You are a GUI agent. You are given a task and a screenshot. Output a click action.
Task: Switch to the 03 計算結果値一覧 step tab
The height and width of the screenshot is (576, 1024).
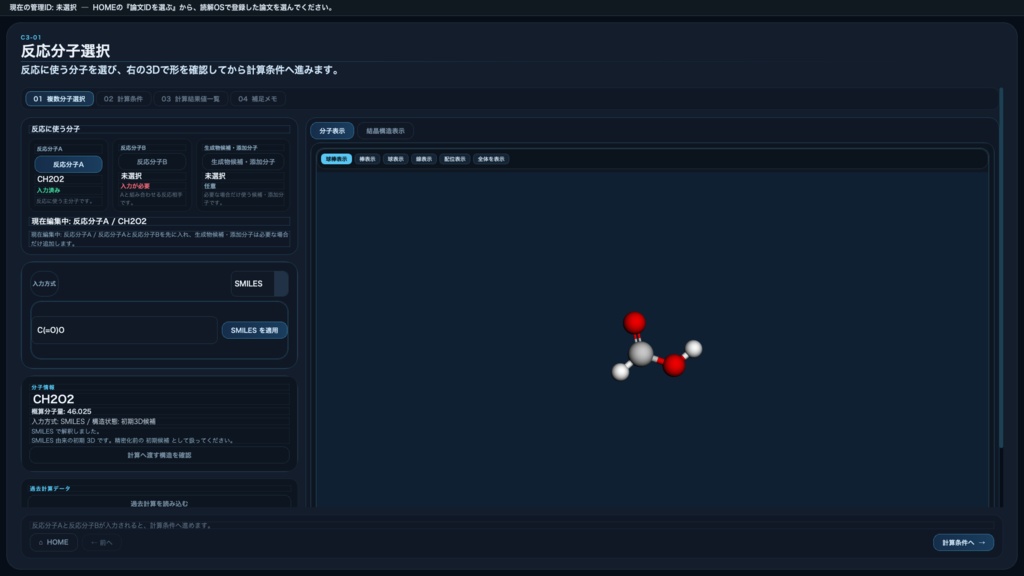point(191,99)
